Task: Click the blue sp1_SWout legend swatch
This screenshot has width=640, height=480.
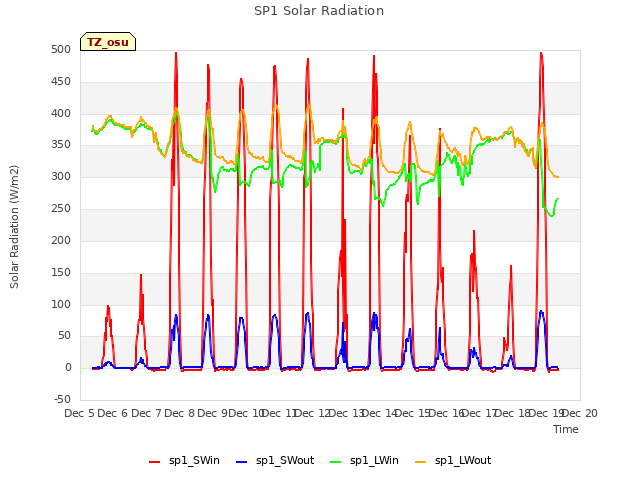Action: pos(242,462)
